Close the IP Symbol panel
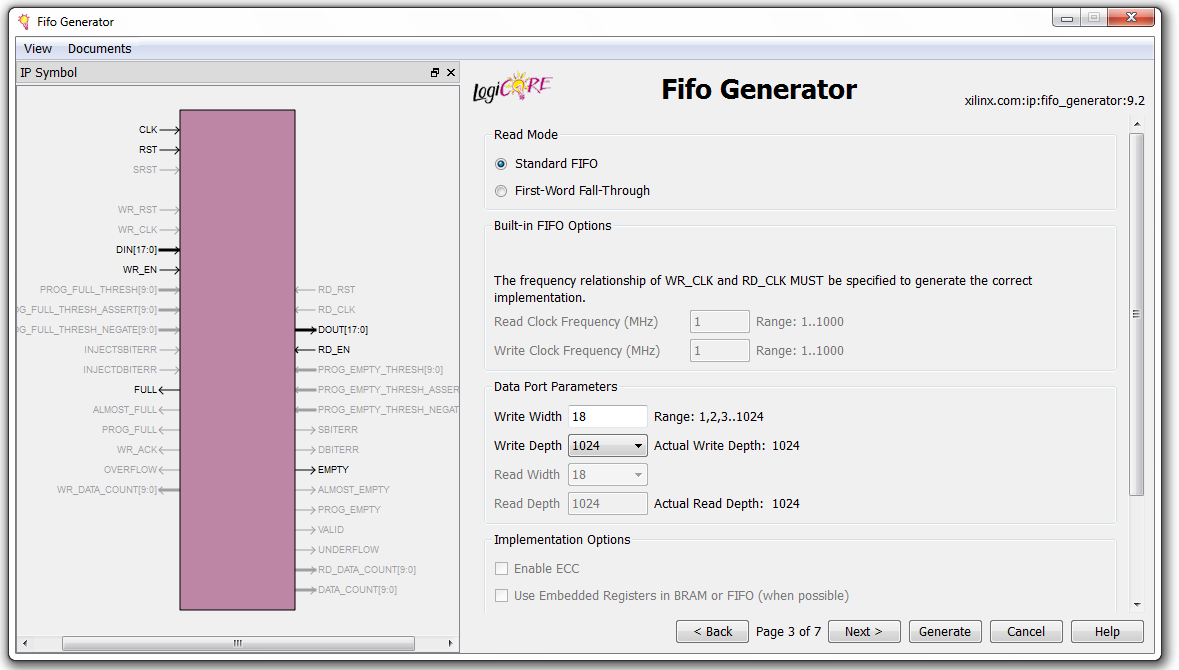1179x670 pixels. point(451,73)
